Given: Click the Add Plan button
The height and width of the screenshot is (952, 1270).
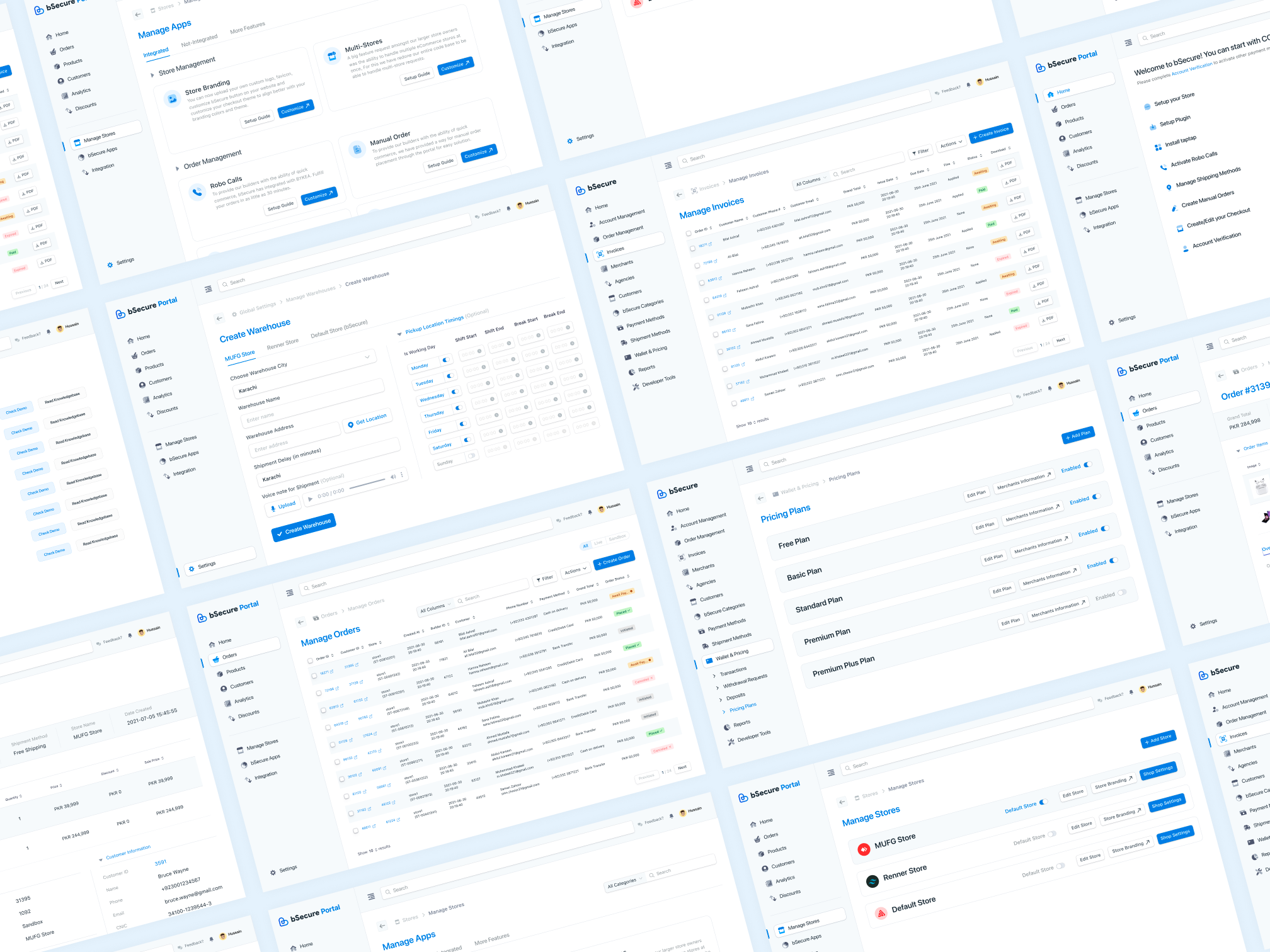Looking at the screenshot, I should pos(1078,435).
